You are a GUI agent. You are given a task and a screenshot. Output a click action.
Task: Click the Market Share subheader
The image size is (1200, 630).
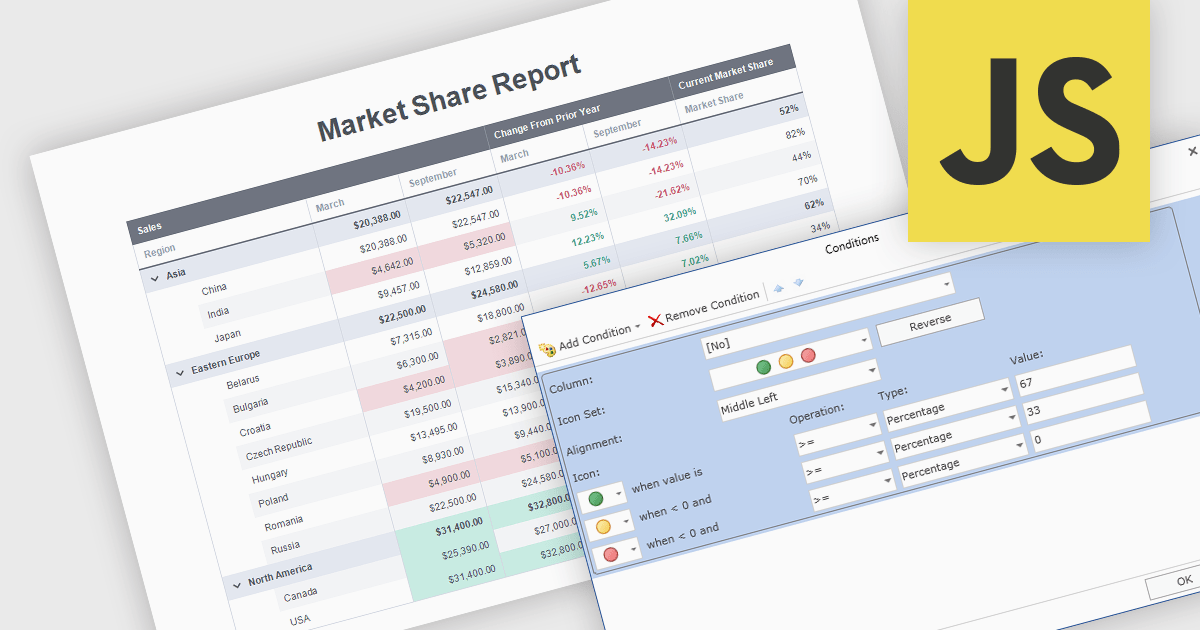[x=714, y=102]
